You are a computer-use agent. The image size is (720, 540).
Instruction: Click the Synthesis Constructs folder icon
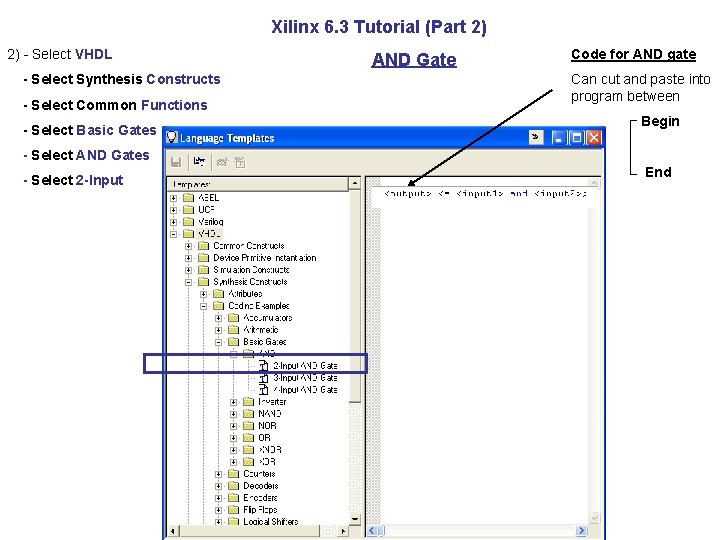point(203,281)
